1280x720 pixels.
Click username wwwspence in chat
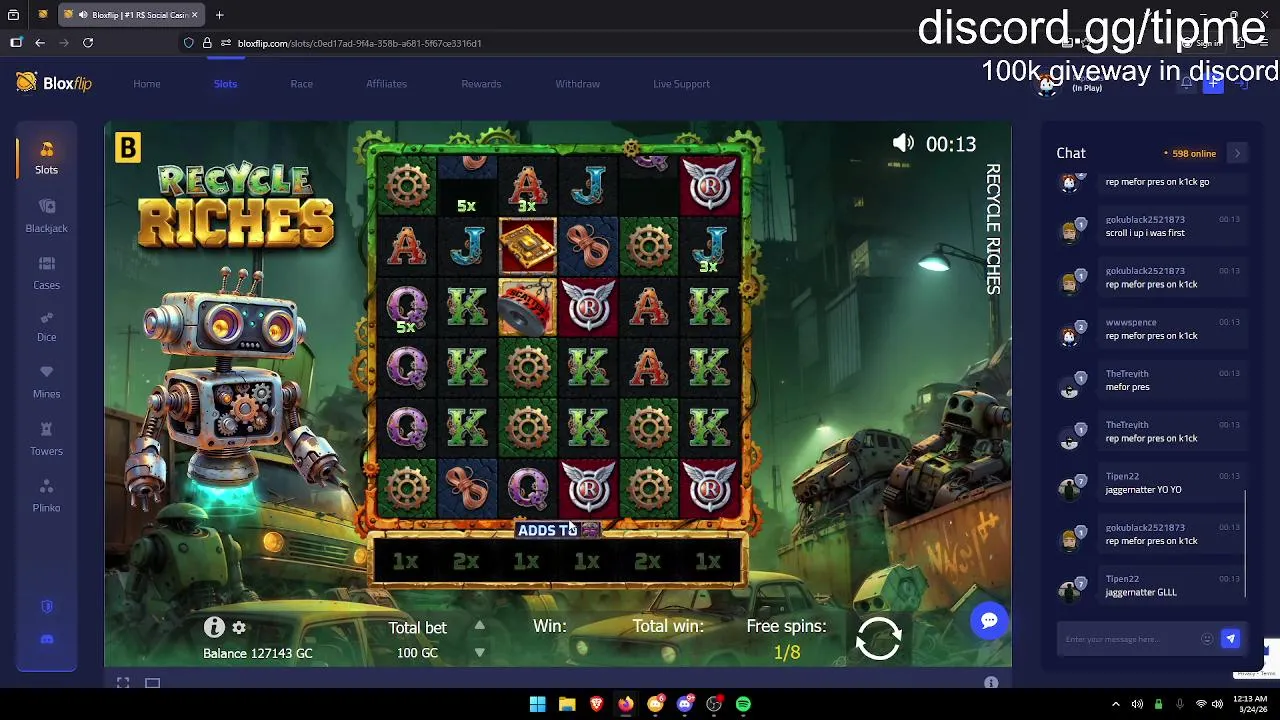(1131, 322)
